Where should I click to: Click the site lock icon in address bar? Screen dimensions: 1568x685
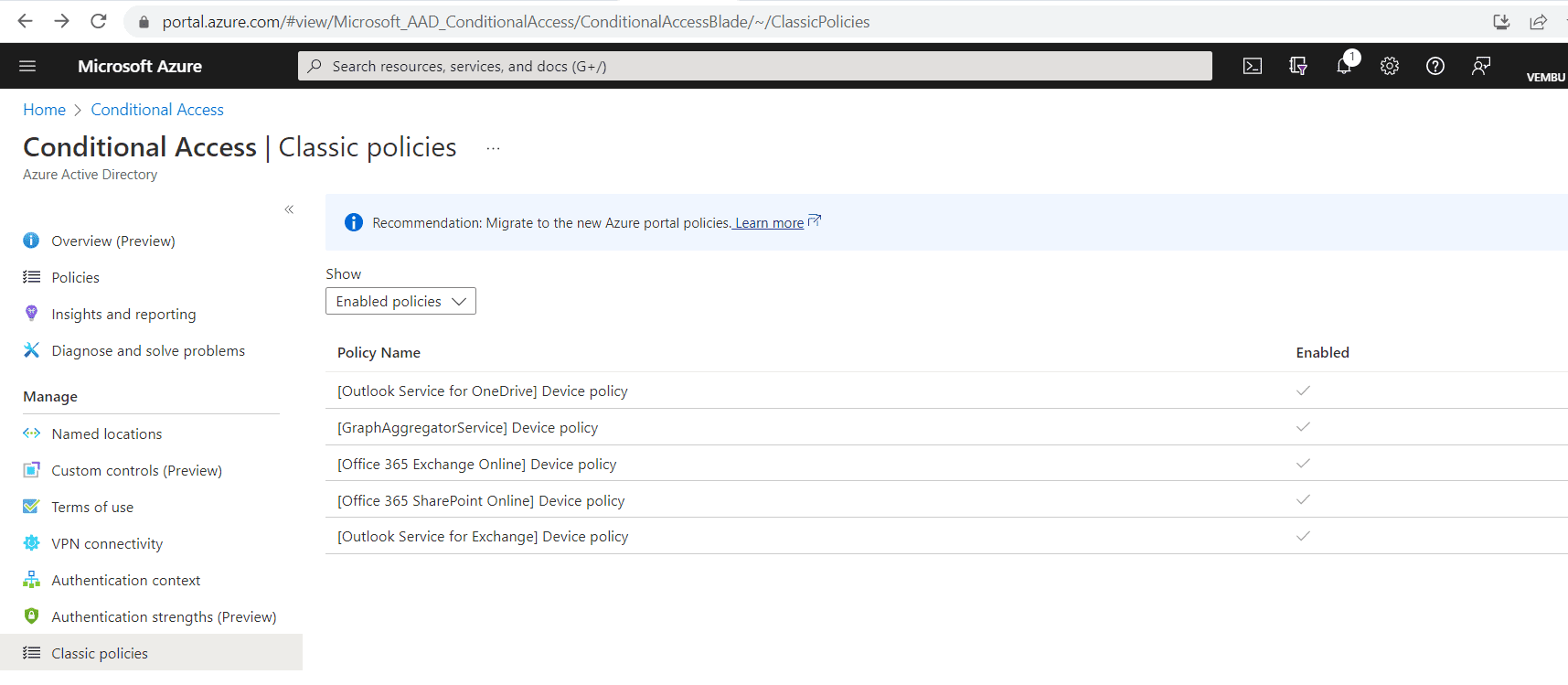point(143,22)
